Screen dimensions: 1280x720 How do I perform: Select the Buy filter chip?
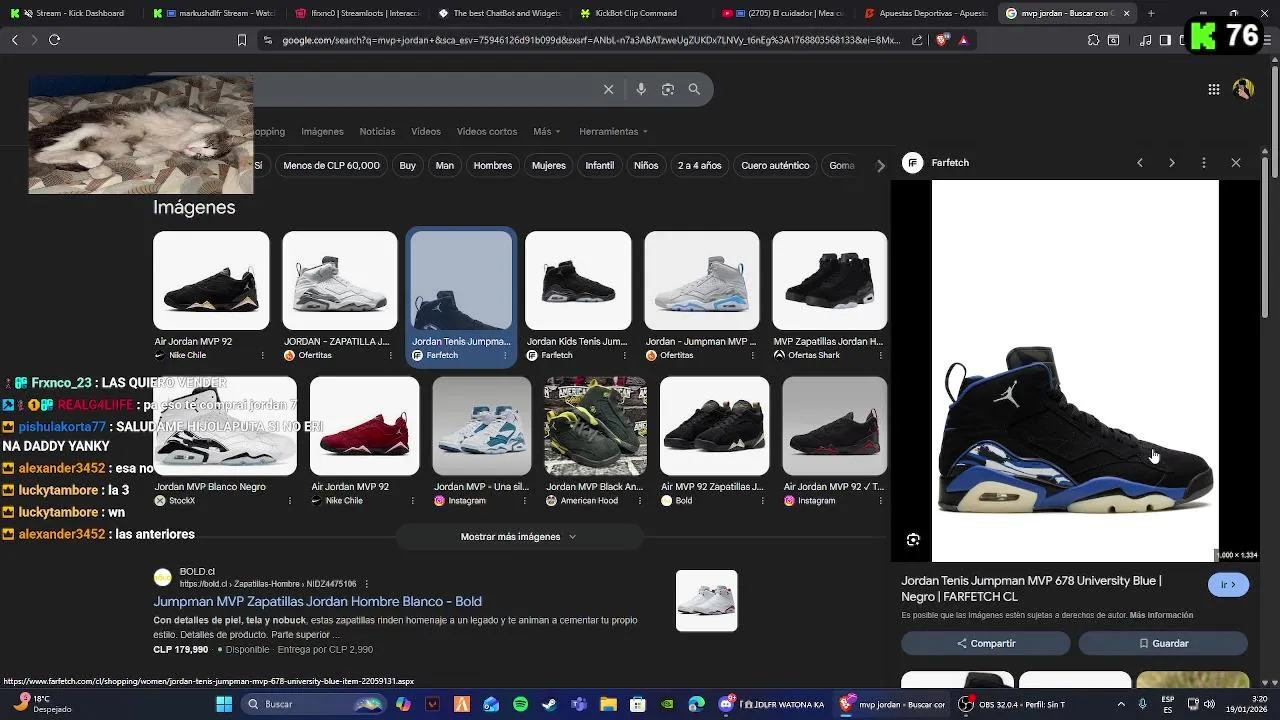(407, 166)
